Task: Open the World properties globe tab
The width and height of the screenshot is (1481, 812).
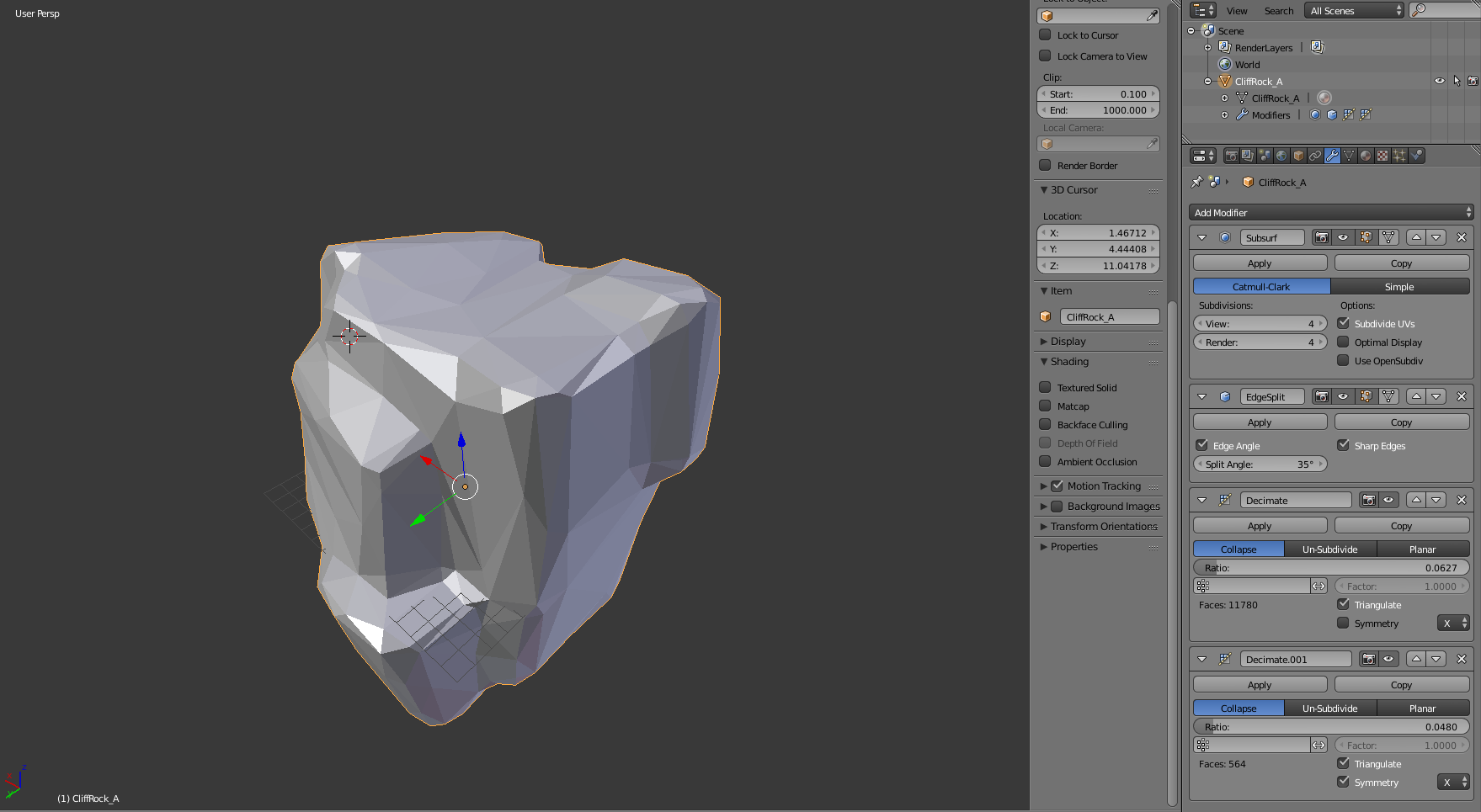Action: click(x=1281, y=156)
